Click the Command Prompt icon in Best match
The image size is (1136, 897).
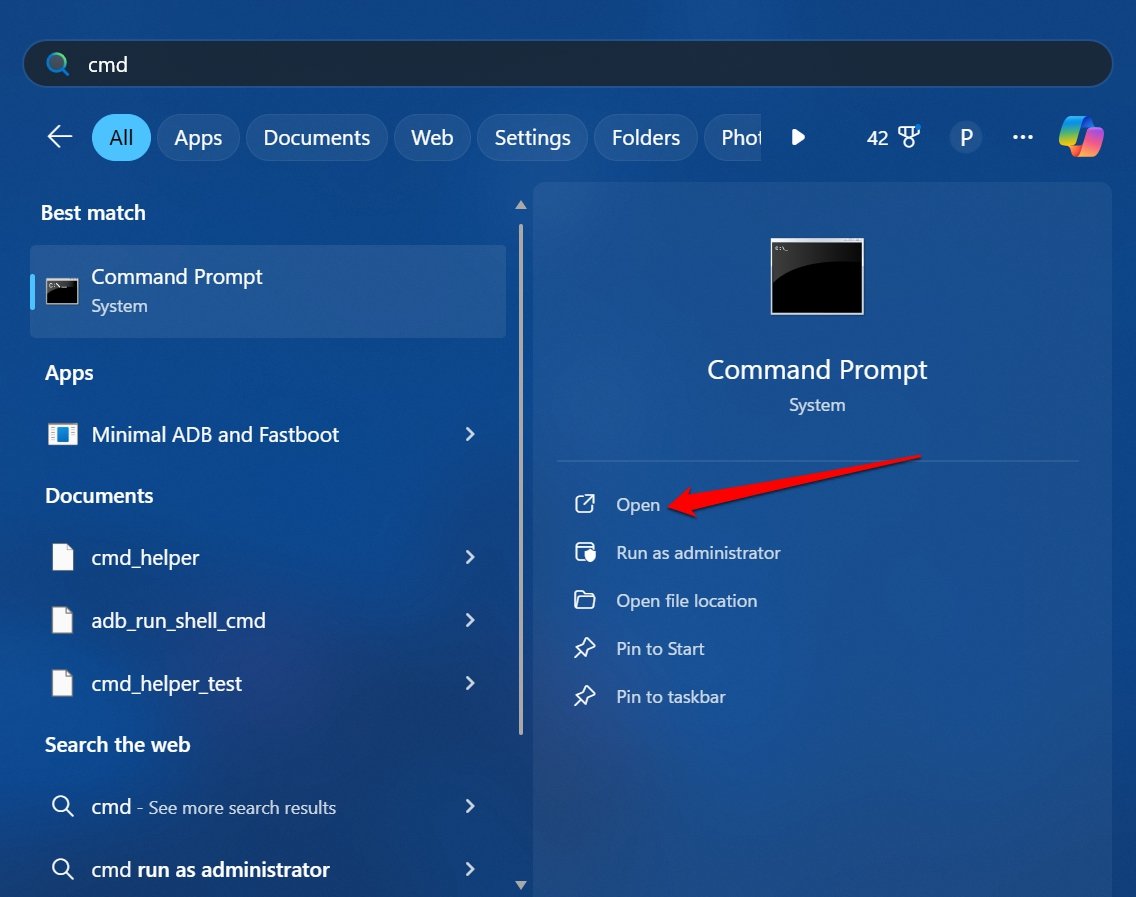[x=62, y=291]
